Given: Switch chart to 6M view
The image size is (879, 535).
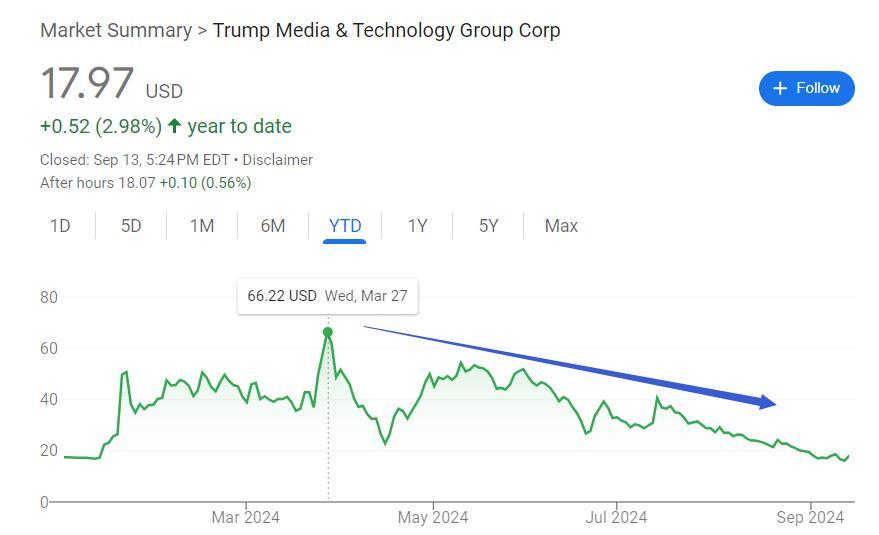Looking at the screenshot, I should (273, 226).
